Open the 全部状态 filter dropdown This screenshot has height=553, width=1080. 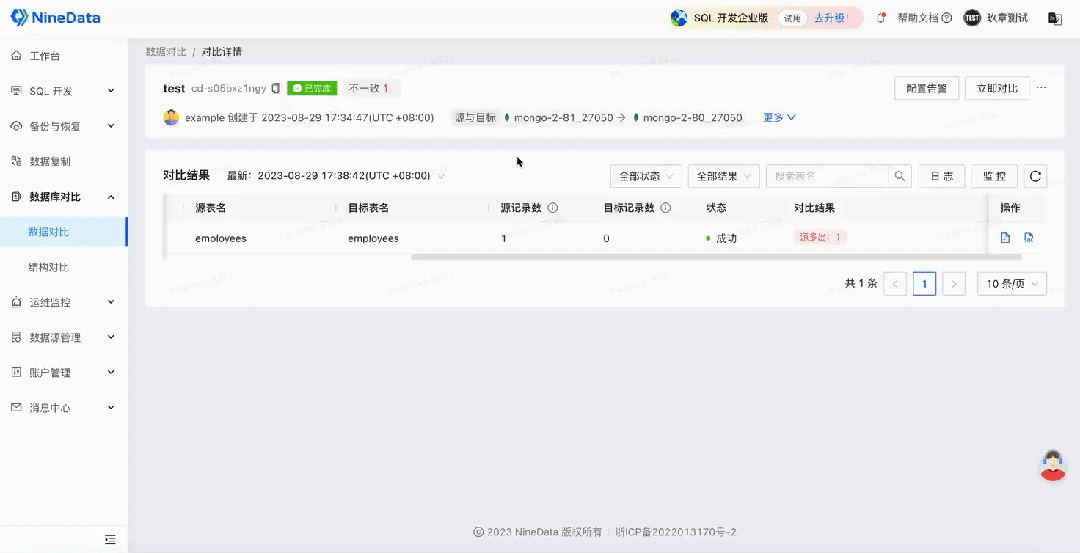coord(646,176)
